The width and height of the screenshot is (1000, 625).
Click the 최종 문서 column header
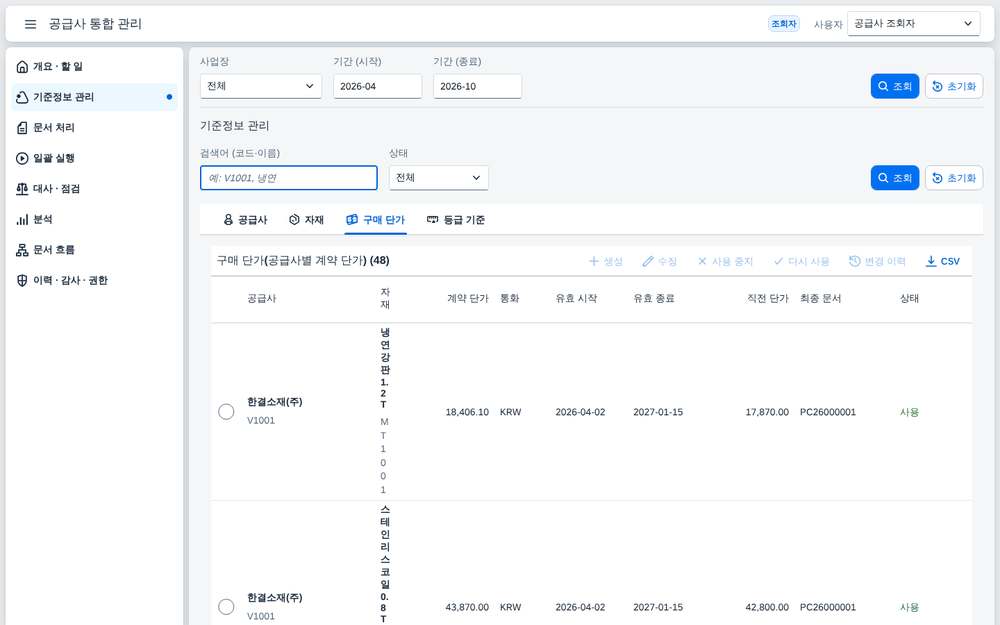click(x=821, y=298)
